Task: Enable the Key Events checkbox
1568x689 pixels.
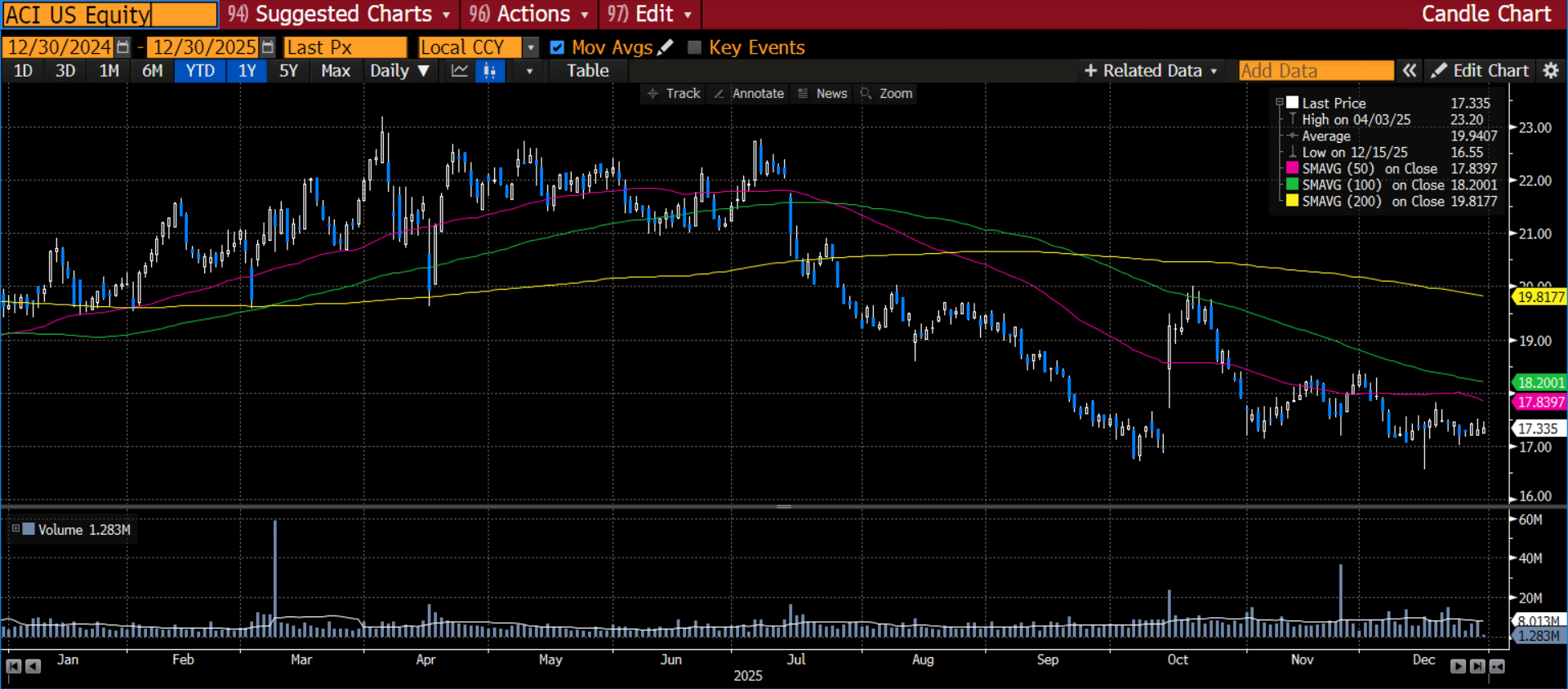Action: pos(695,47)
